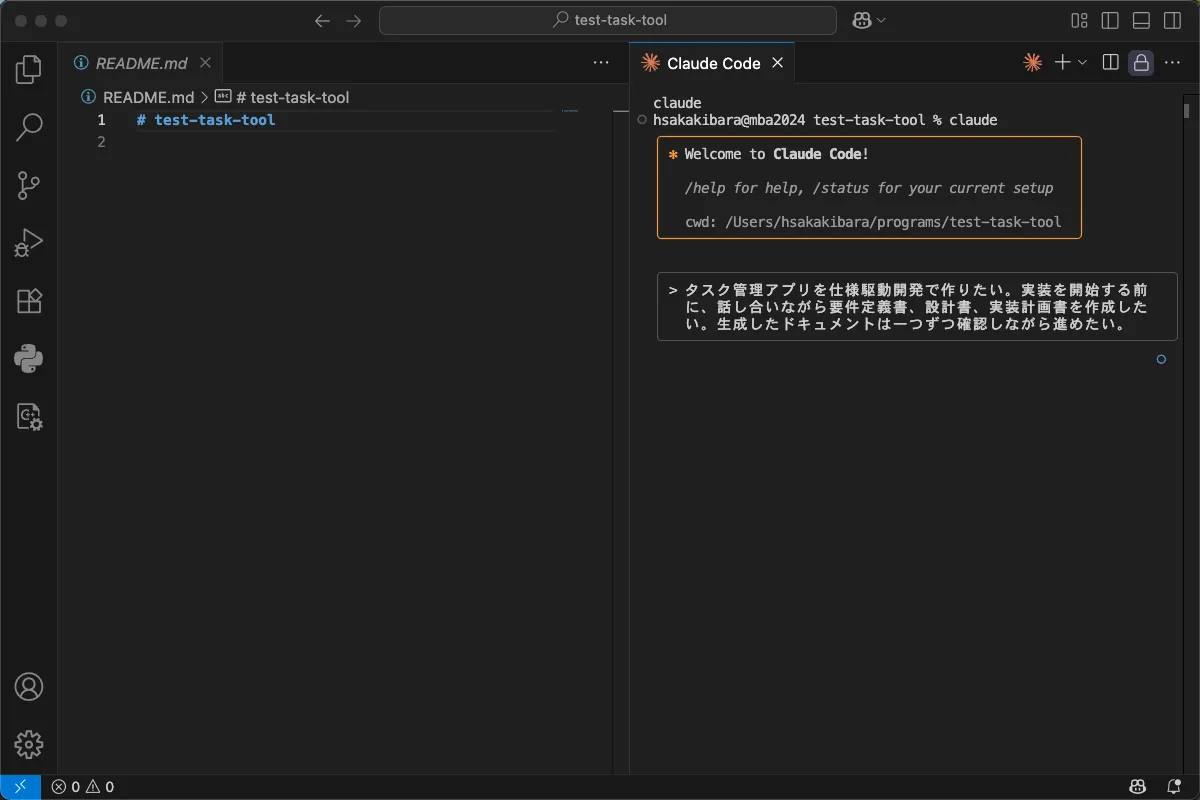Select the Claude Code tab
This screenshot has height=800, width=1200.
[x=713, y=63]
